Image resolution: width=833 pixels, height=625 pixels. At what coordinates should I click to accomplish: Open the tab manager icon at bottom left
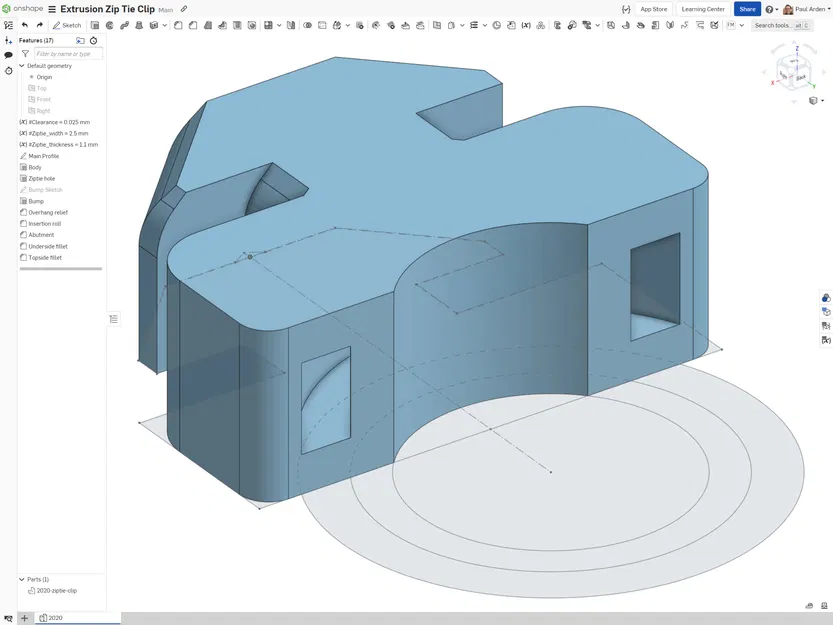point(8,618)
